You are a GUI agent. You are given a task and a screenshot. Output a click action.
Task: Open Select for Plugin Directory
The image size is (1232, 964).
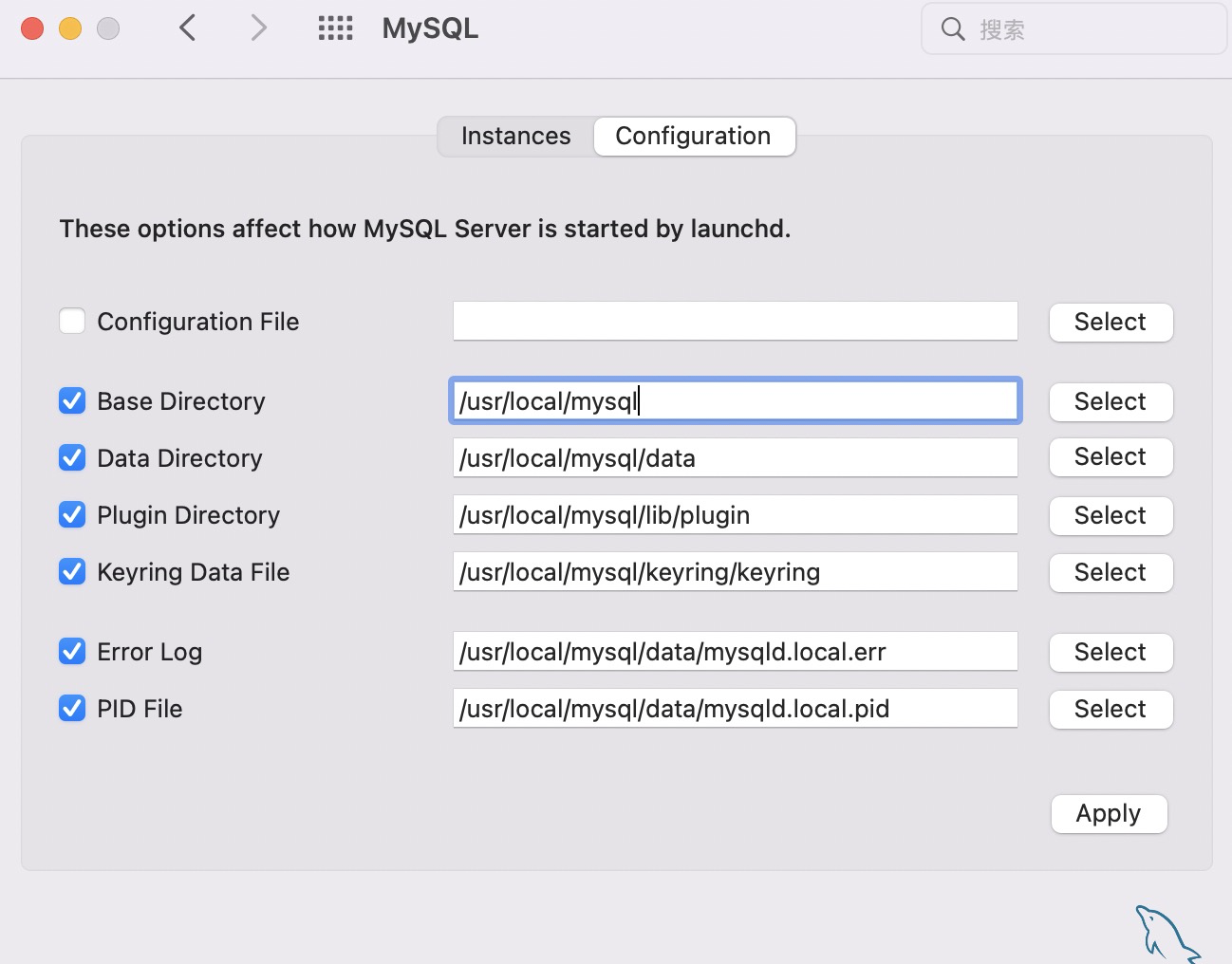[1111, 515]
